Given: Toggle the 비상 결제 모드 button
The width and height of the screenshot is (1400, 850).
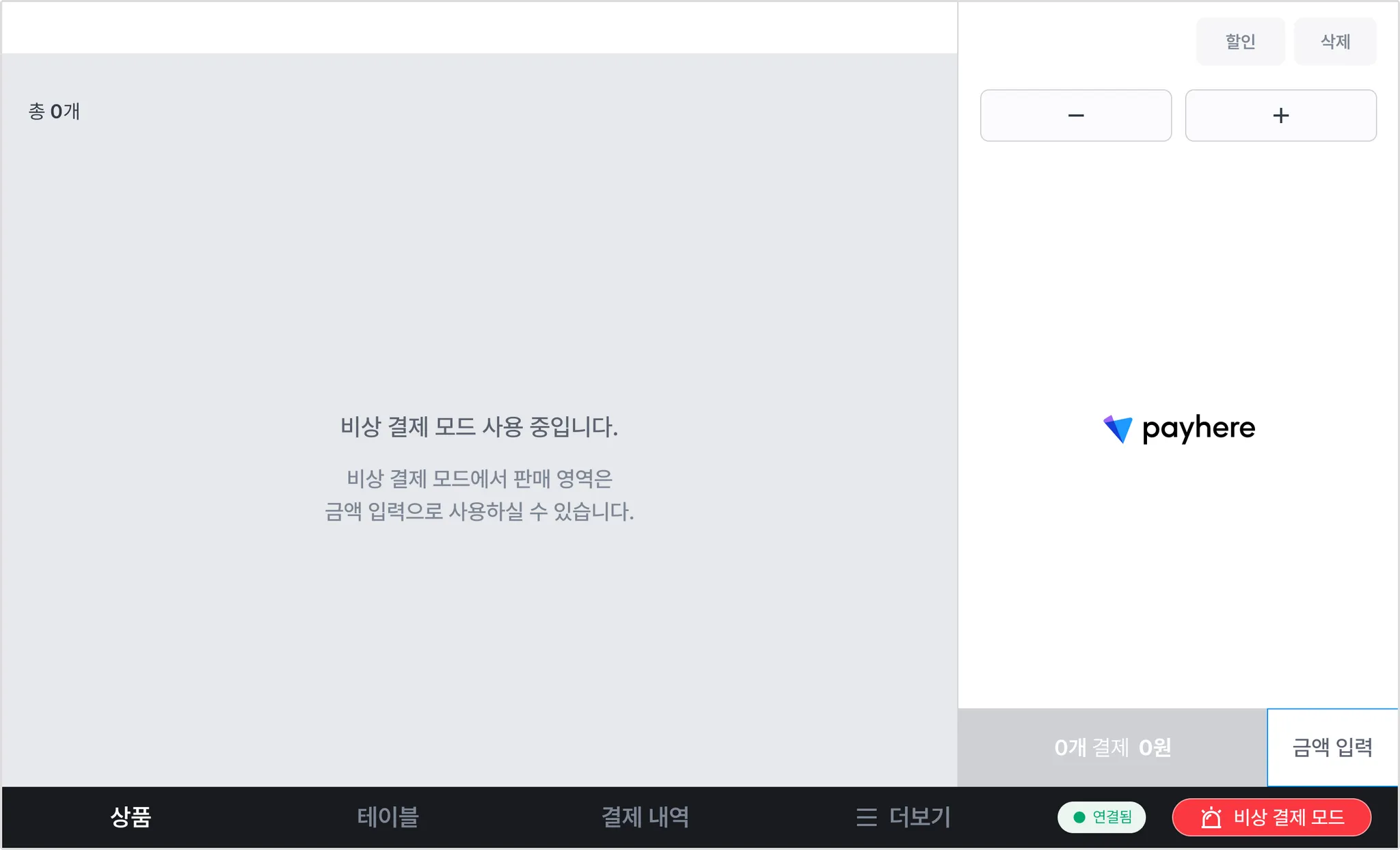Looking at the screenshot, I should click(1271, 817).
